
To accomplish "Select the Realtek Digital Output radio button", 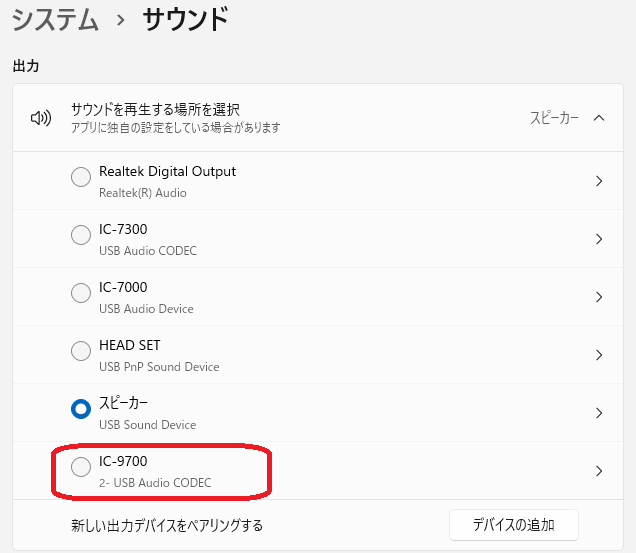I will [x=81, y=177].
